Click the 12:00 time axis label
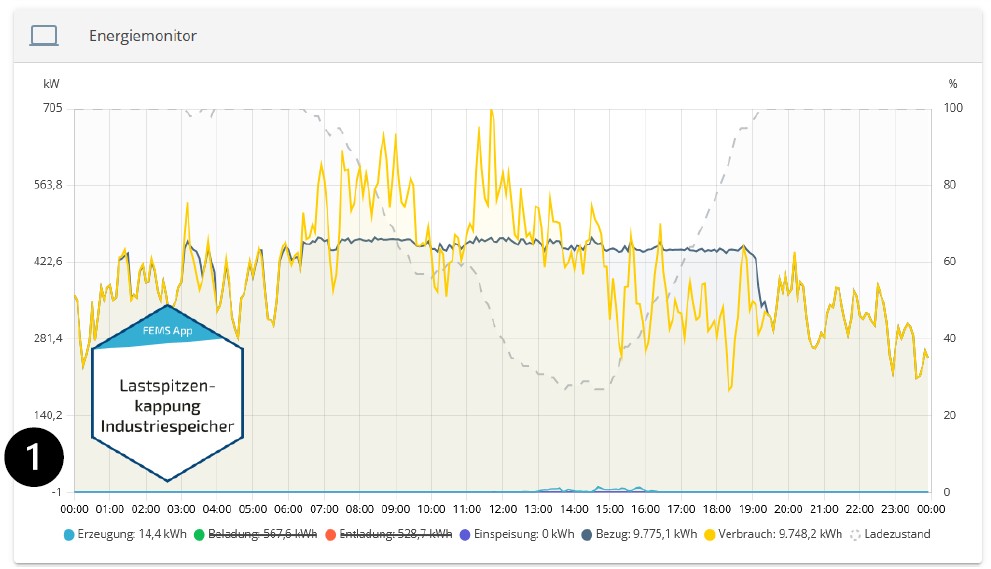Image resolution: width=991 pixels, height=569 pixels. point(502,509)
